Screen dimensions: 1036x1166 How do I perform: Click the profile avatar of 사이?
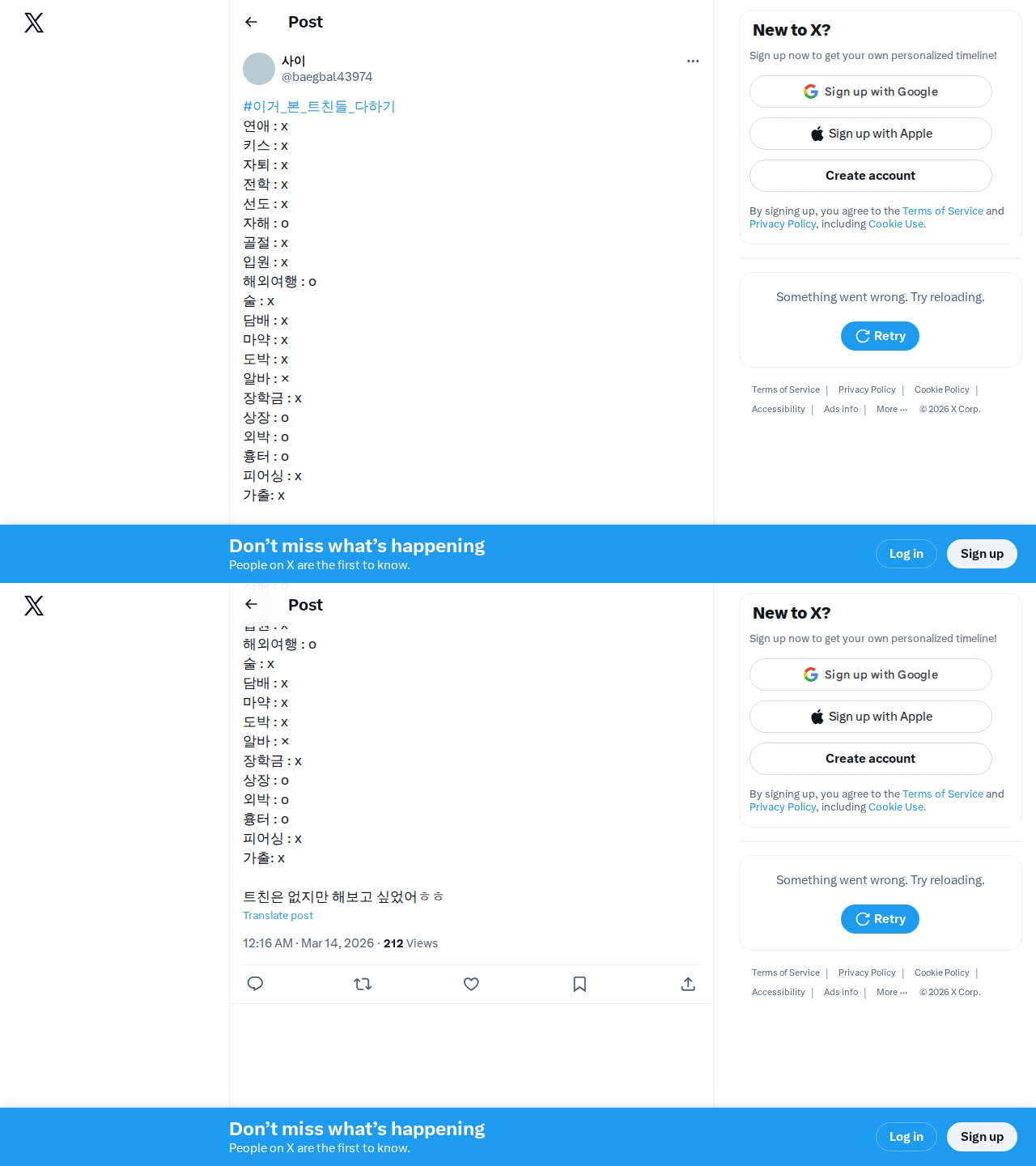click(x=259, y=69)
